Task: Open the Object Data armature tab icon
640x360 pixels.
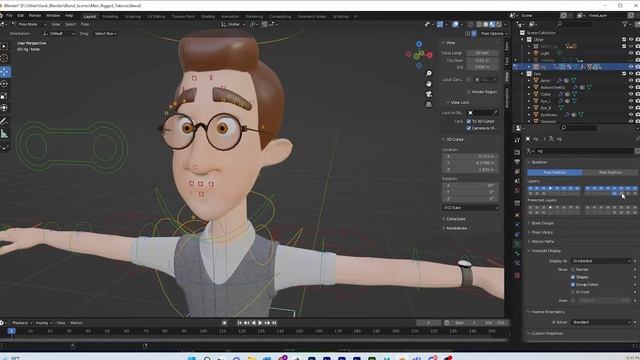Action: click(x=517, y=244)
